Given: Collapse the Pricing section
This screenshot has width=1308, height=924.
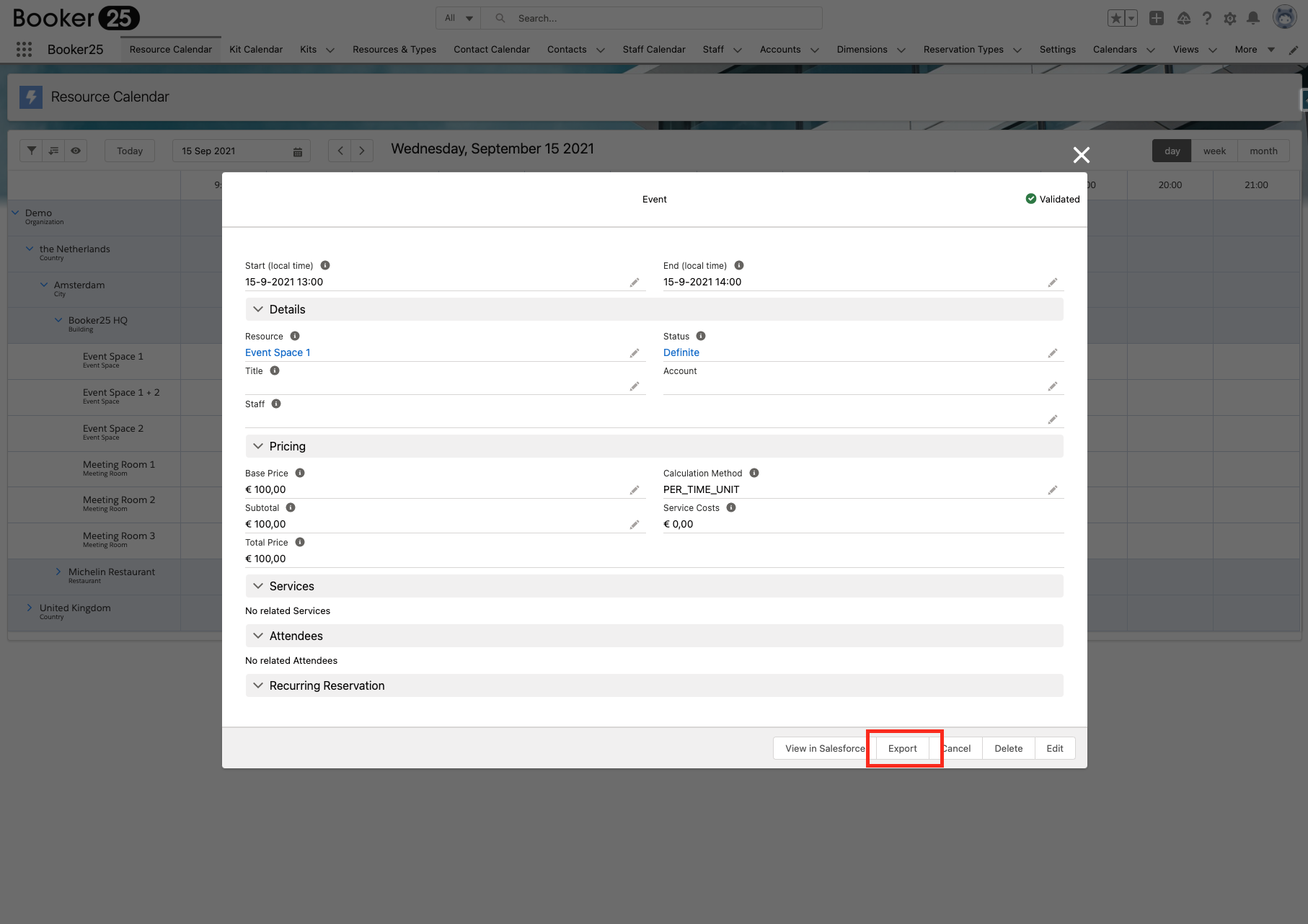Looking at the screenshot, I should pos(258,445).
